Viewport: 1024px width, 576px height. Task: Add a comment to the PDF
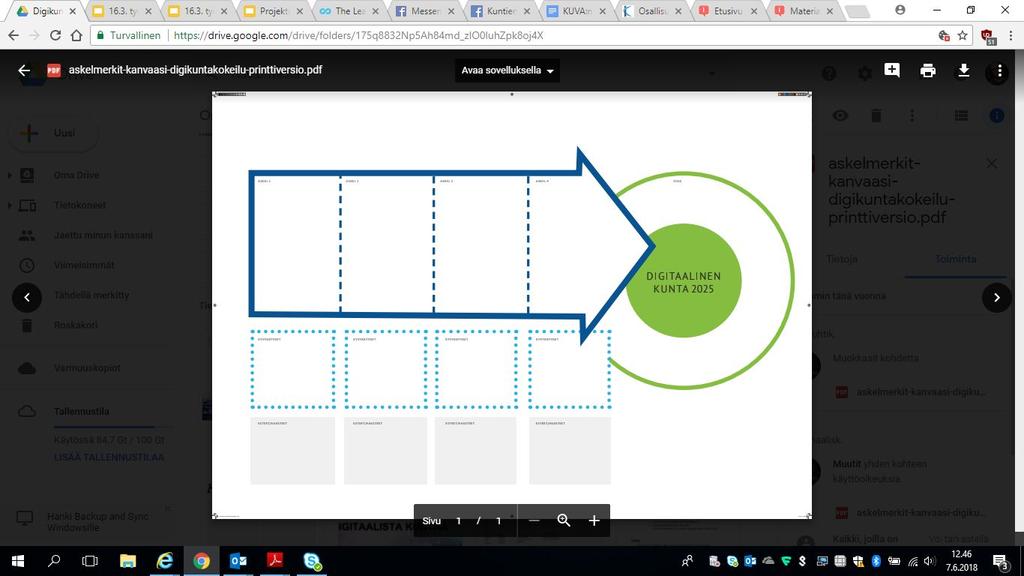[892, 70]
